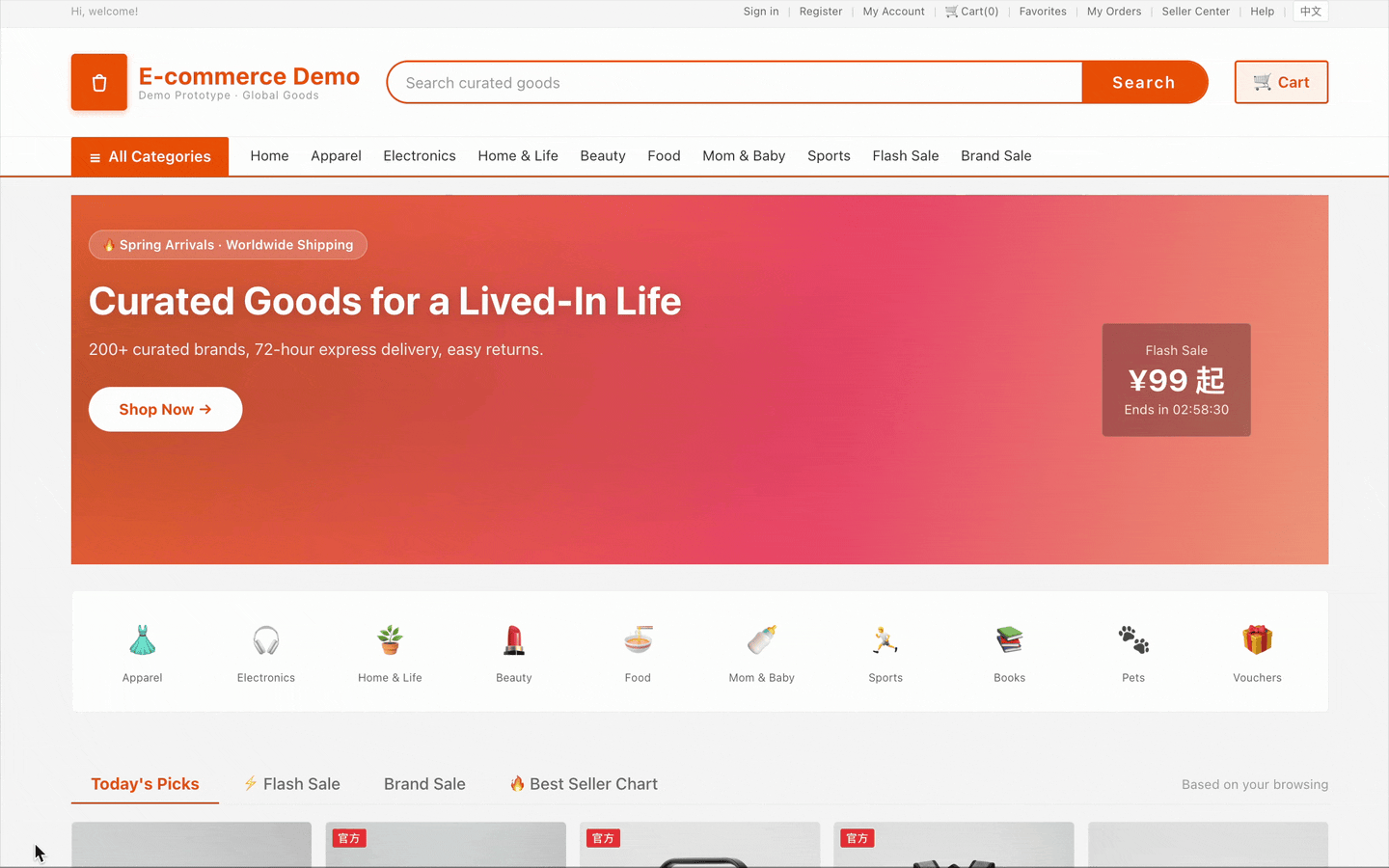Open the Seller Center link

[1196, 12]
